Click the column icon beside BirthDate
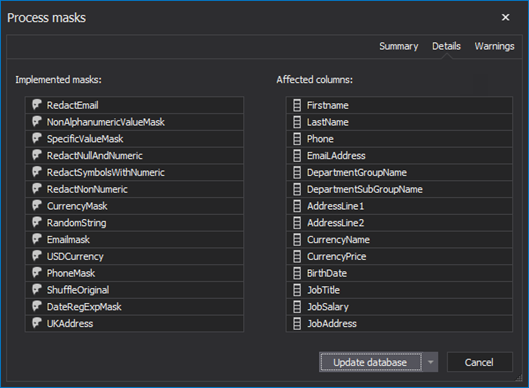The width and height of the screenshot is (529, 388). coord(297,273)
